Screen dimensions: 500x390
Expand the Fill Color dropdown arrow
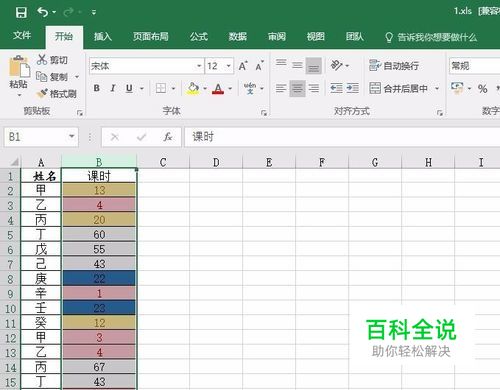click(x=205, y=88)
